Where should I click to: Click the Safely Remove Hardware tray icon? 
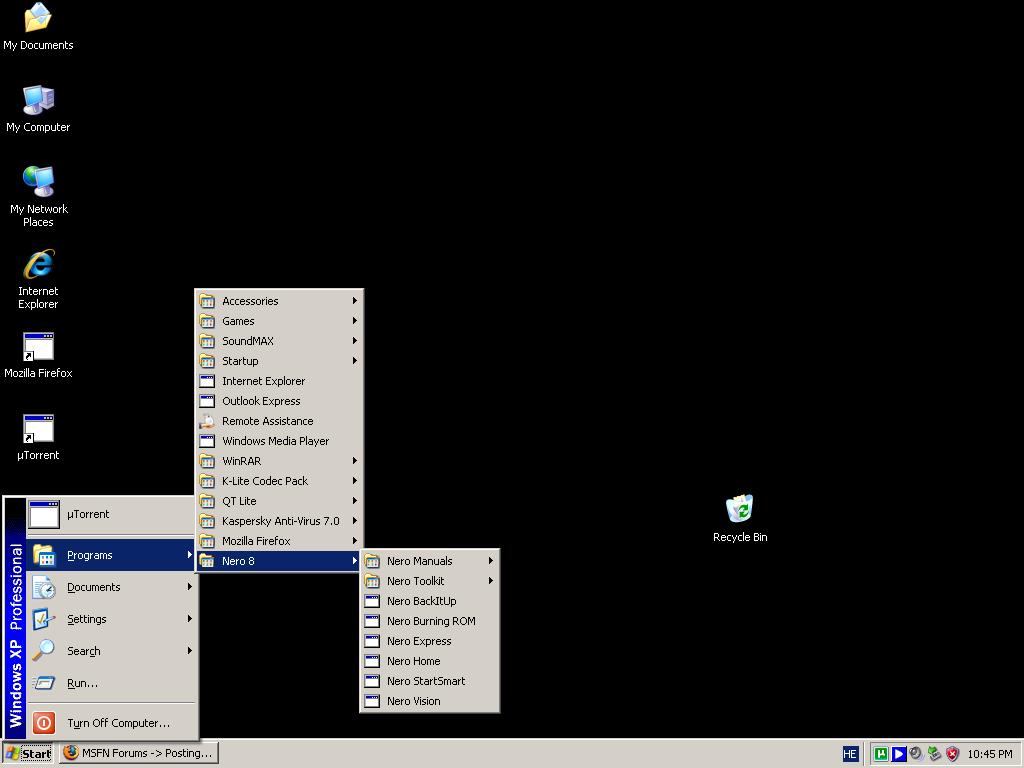point(934,754)
